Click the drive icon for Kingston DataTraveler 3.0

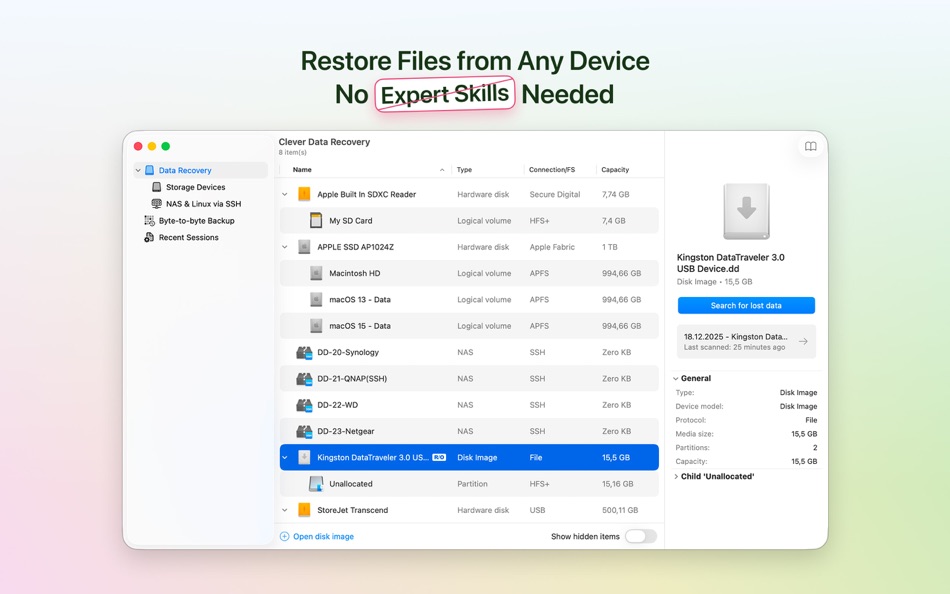click(x=306, y=457)
